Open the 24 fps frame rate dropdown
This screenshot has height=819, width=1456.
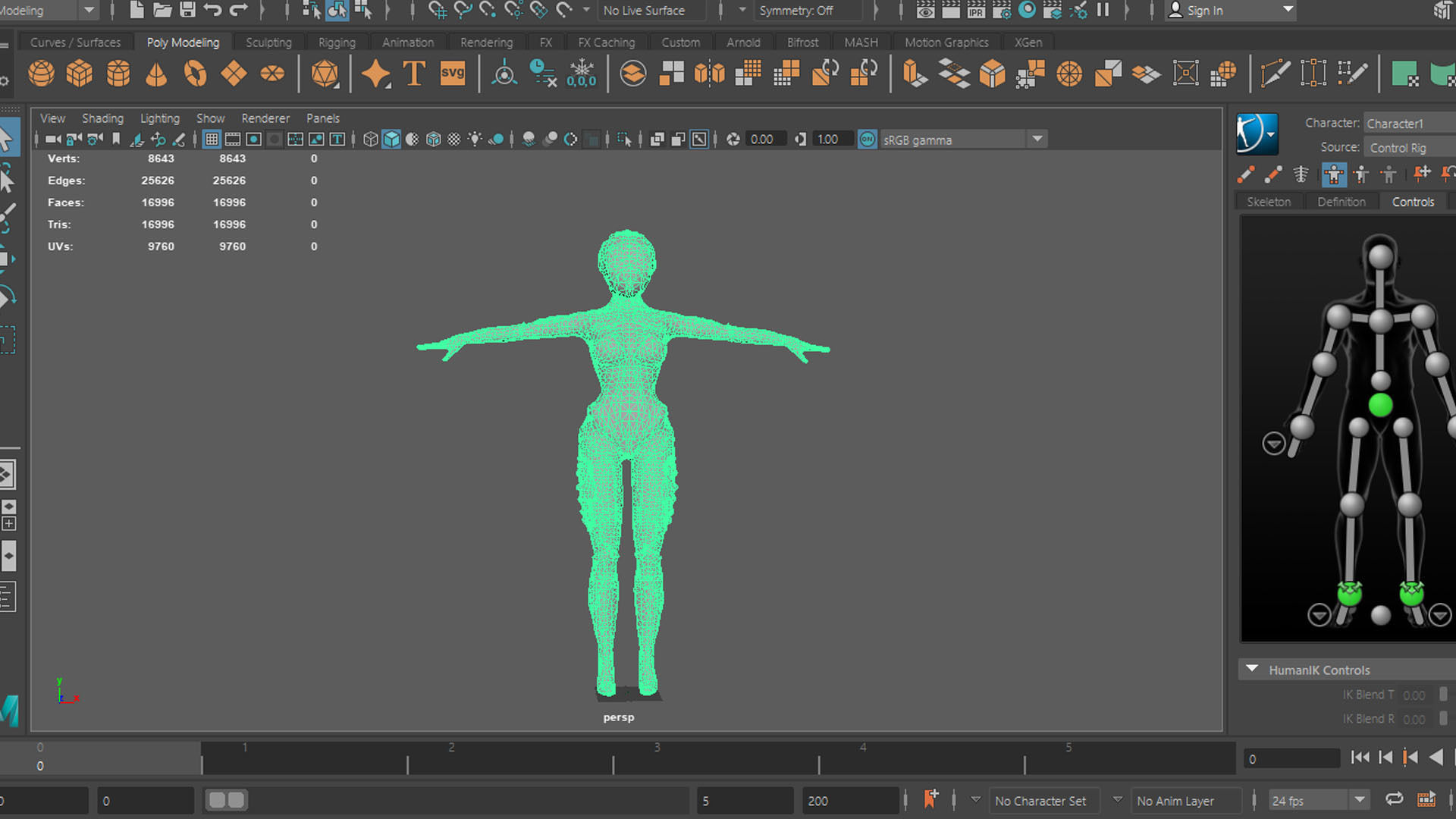click(x=1318, y=801)
